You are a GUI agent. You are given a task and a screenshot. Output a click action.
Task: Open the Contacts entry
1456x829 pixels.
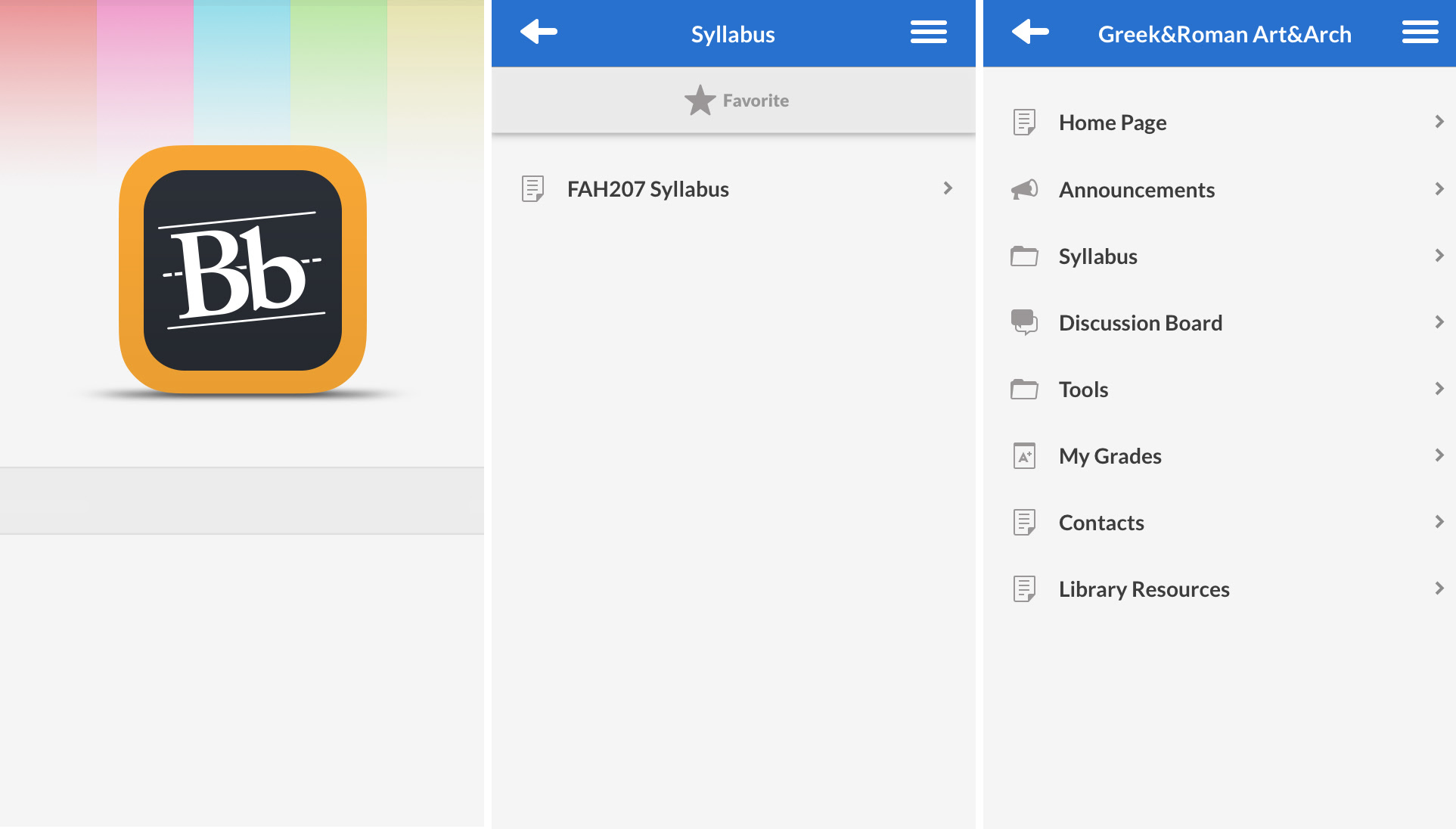pos(1219,522)
